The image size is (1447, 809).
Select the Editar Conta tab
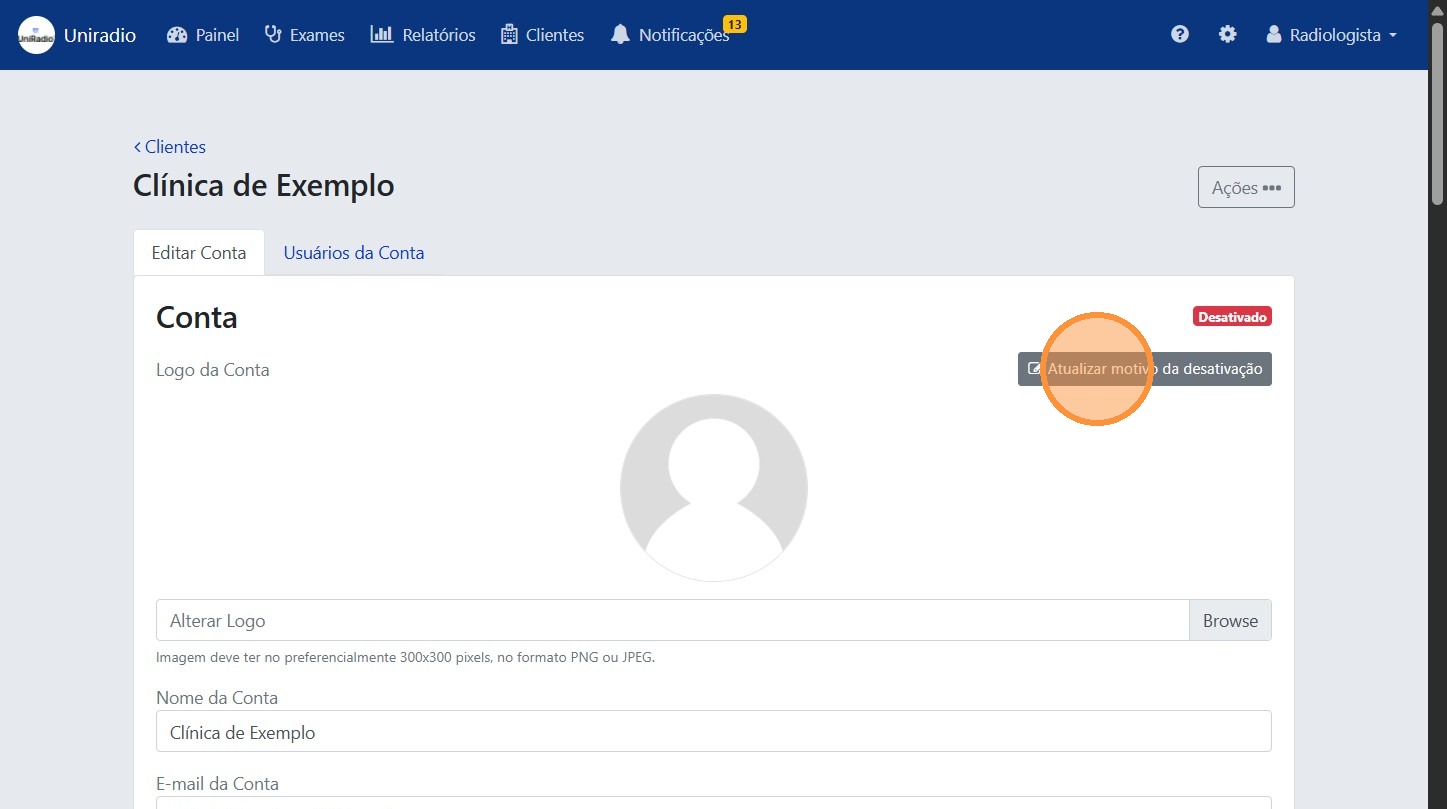coord(198,253)
